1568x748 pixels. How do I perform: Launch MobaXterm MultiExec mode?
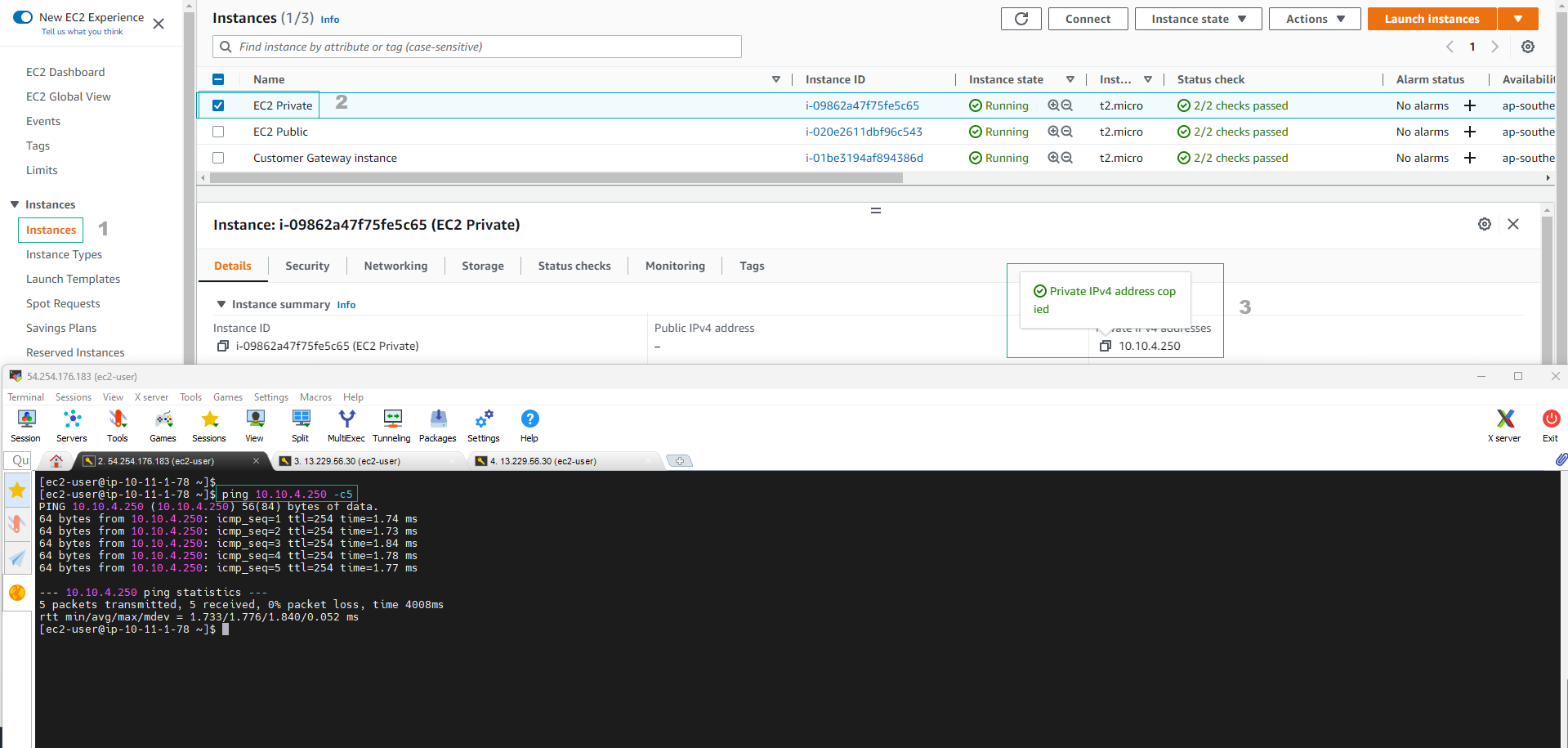pos(346,425)
